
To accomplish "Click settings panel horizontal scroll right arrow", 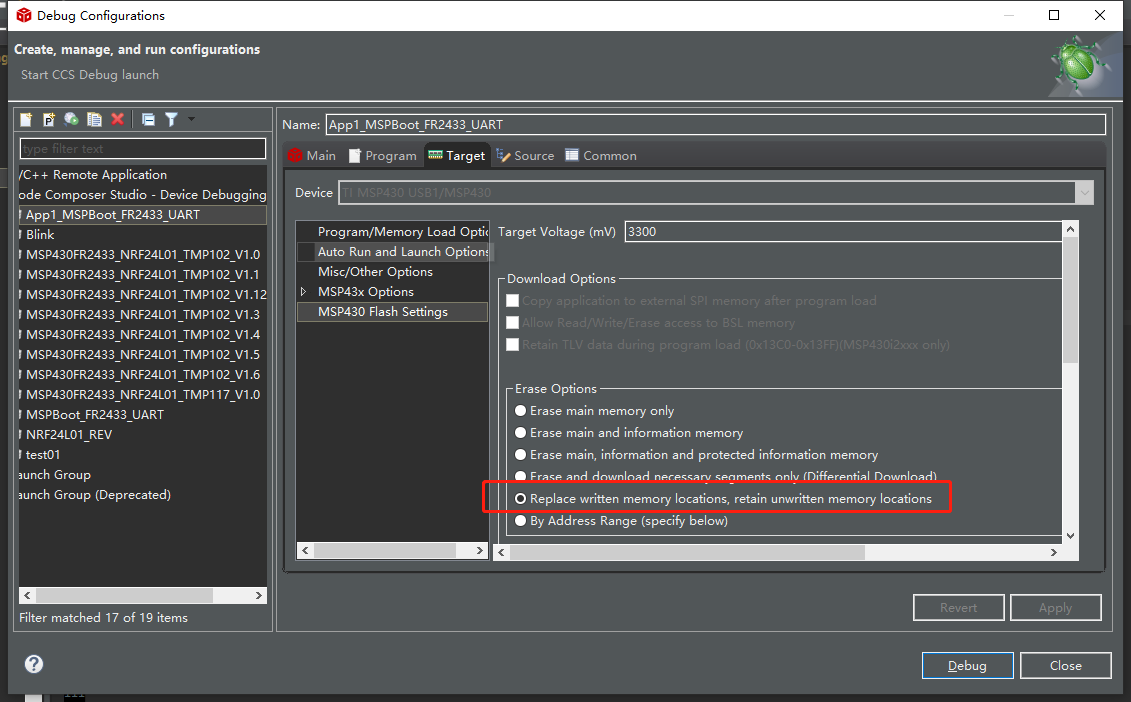I will [1054, 552].
